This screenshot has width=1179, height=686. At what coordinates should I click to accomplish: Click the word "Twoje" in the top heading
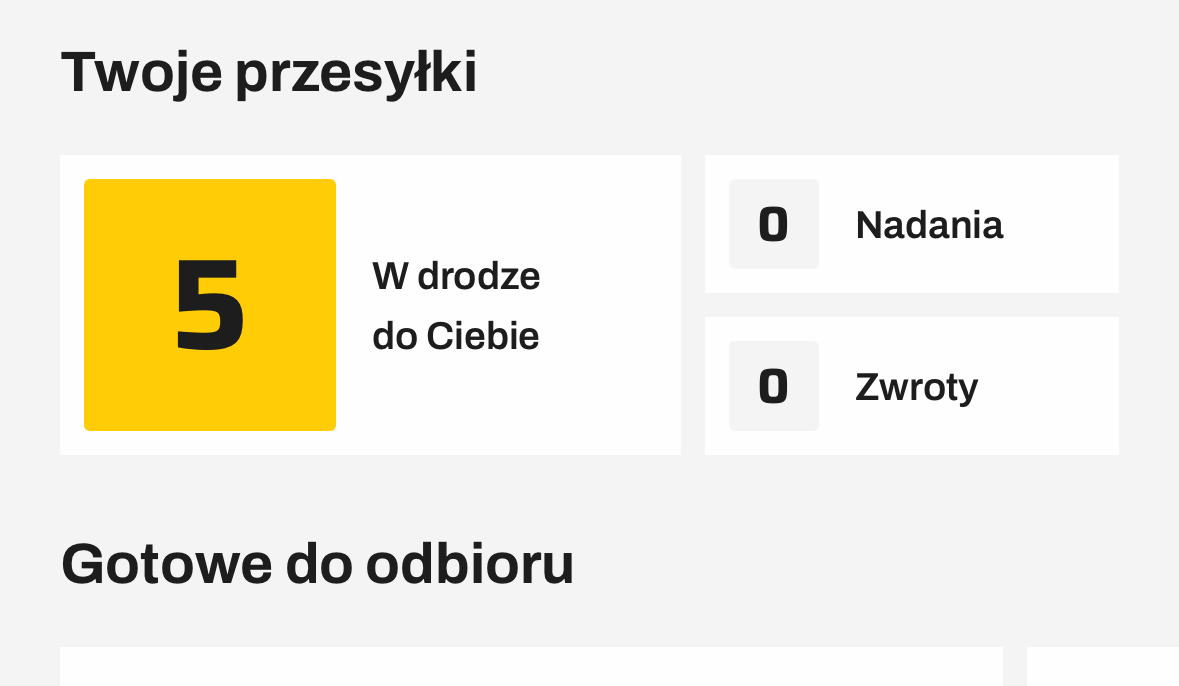[141, 72]
